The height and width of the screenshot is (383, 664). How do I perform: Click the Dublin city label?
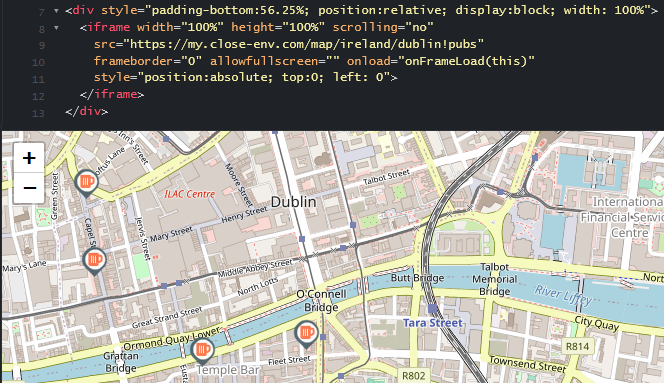(x=293, y=202)
